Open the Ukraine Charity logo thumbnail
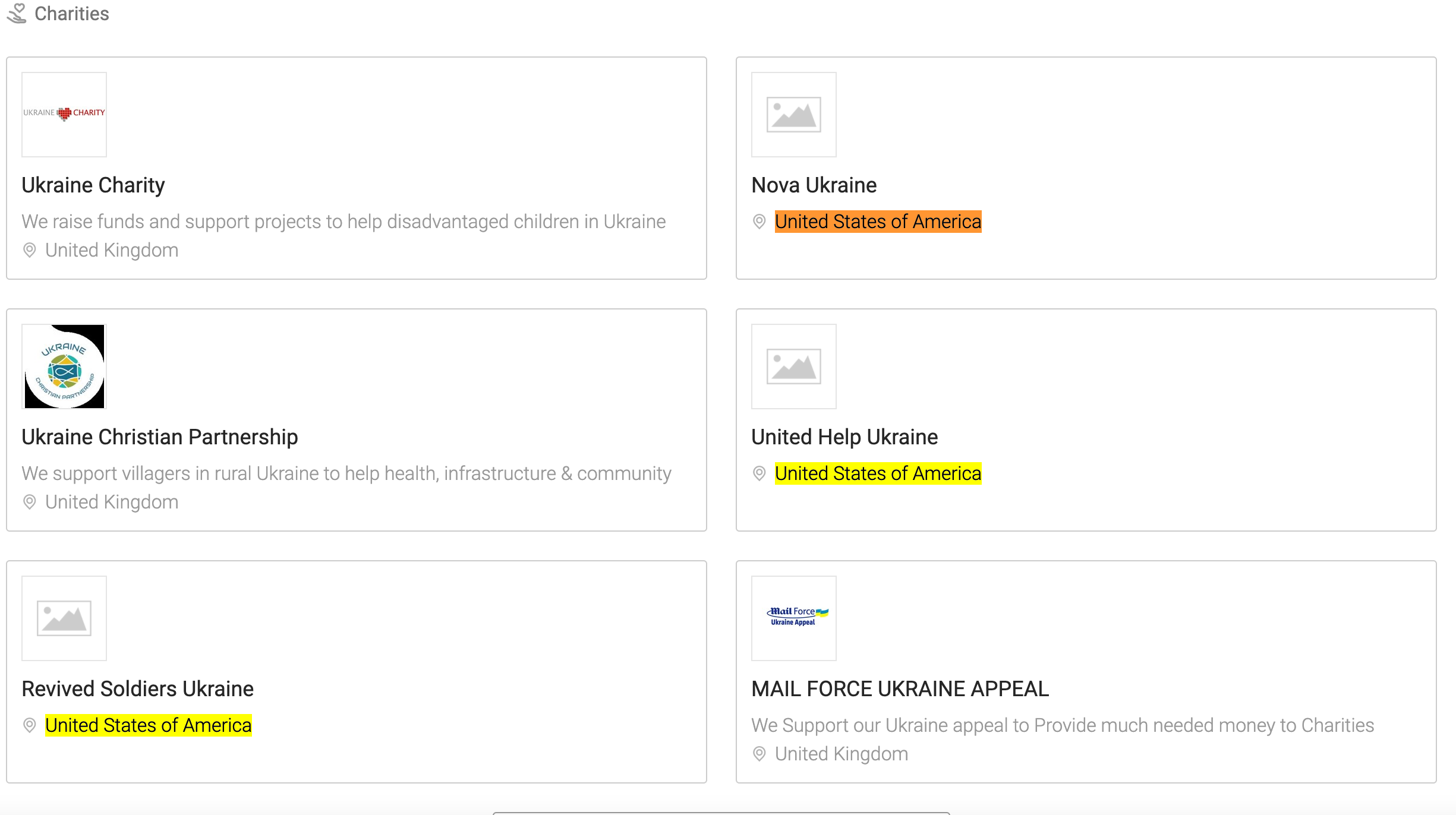The image size is (1456, 815). click(x=64, y=114)
